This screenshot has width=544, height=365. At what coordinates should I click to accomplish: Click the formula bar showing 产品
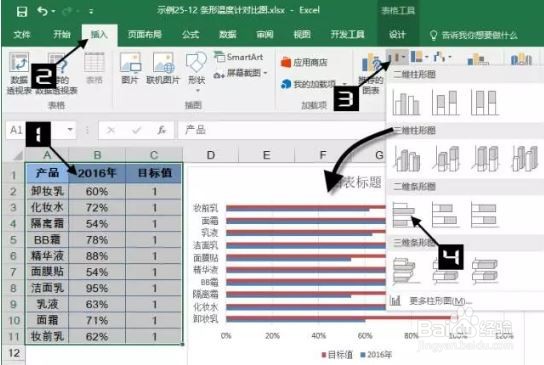pyautogui.click(x=281, y=130)
